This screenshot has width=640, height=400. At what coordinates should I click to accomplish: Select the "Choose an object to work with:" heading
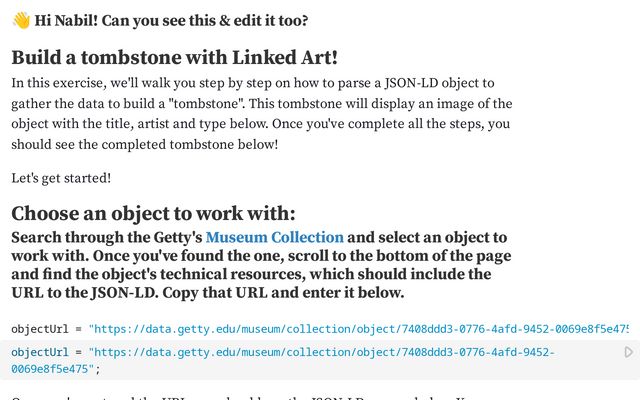(x=153, y=213)
